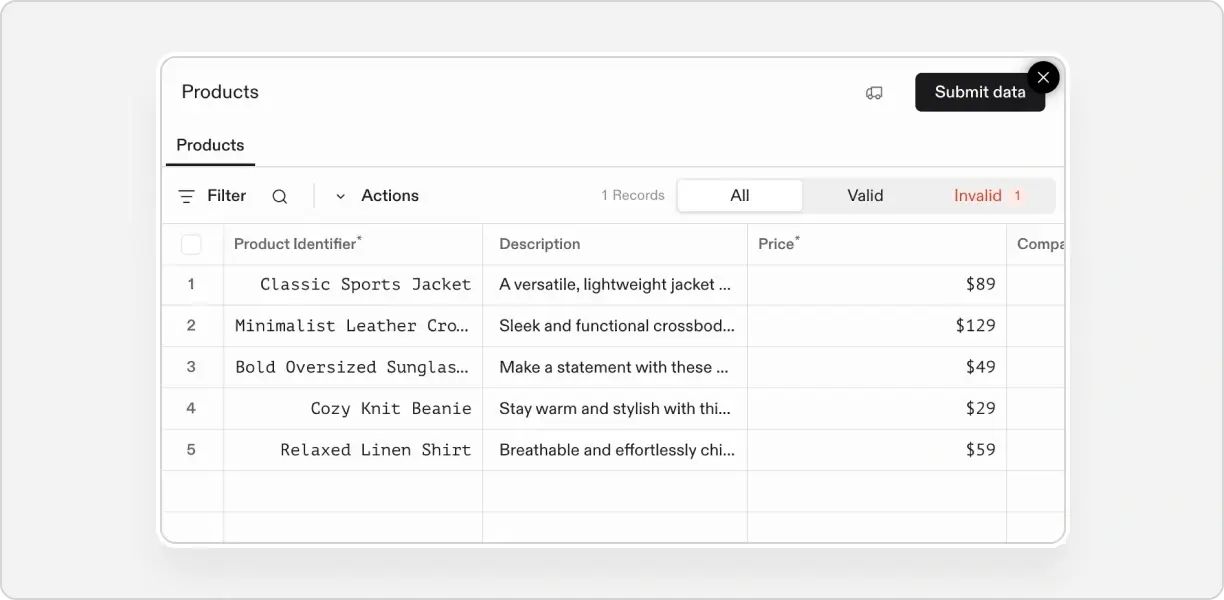
Task: Show only Invalid records
Action: 979,195
